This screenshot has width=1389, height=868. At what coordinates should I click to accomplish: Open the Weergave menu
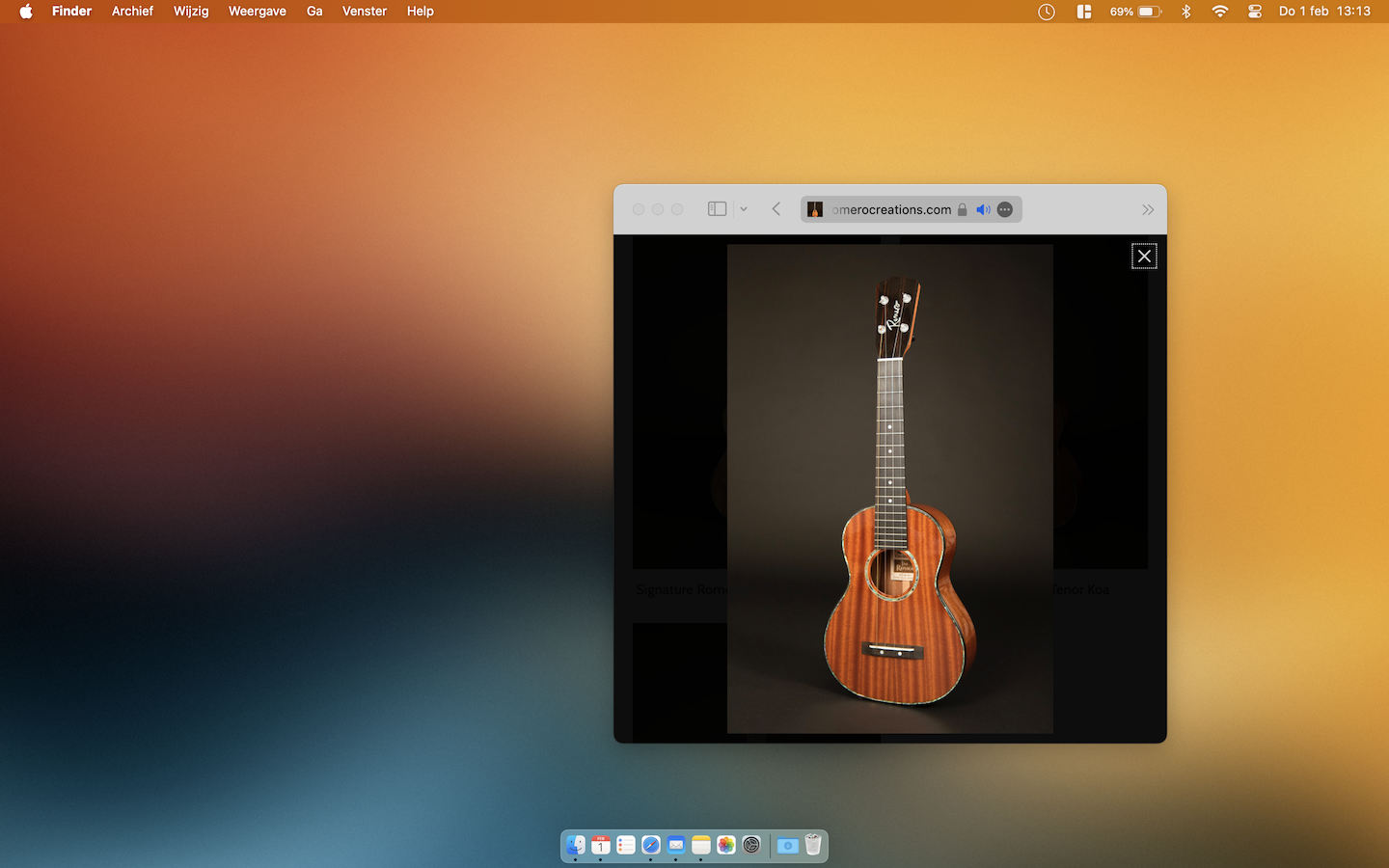pyautogui.click(x=258, y=12)
